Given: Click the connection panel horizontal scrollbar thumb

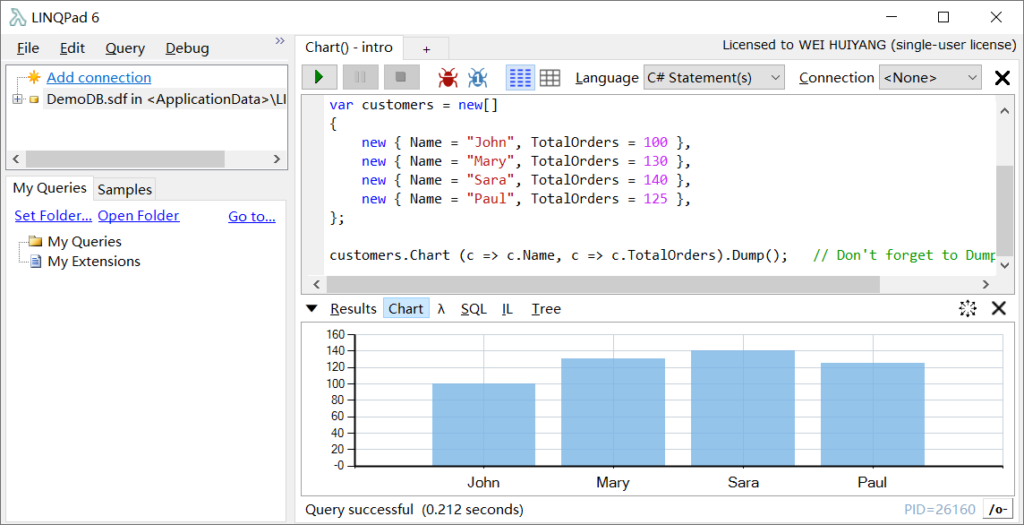Looking at the screenshot, I should 125,159.
